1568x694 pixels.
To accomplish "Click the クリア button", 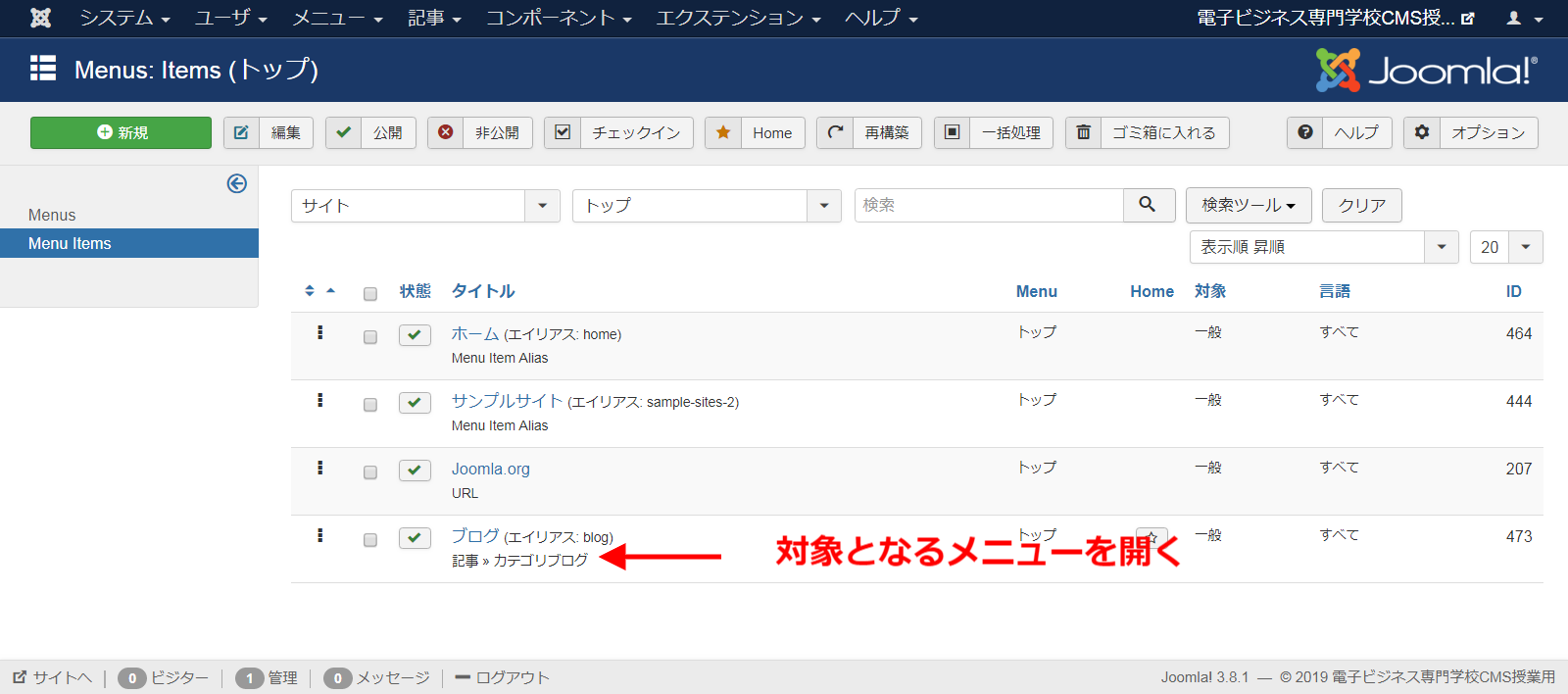I will [x=1361, y=205].
